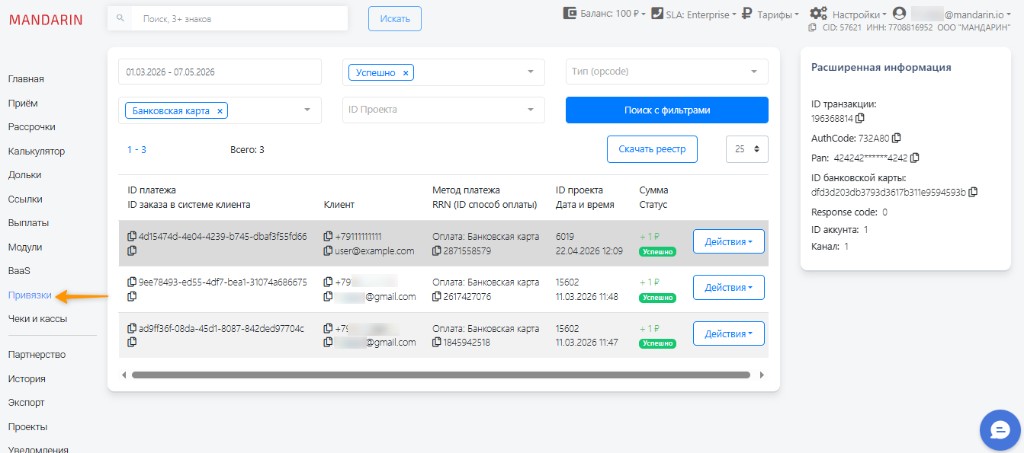Screen dimensions: 1024x453
Task: Open the История section
Action: pyautogui.click(x=27, y=379)
